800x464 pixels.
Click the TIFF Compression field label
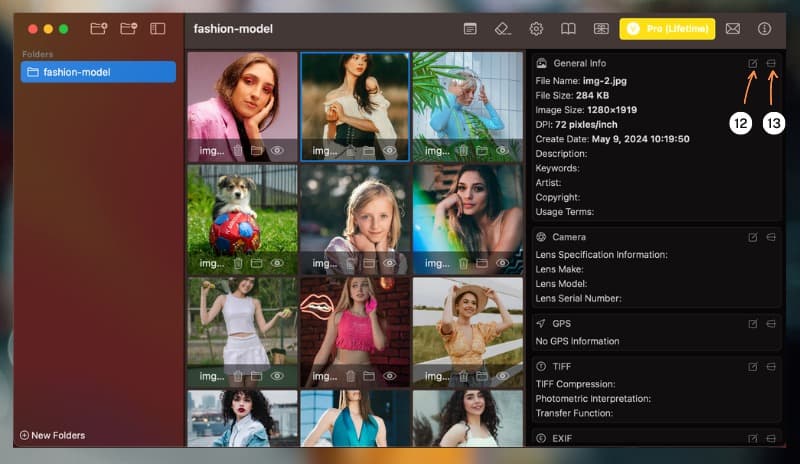pyautogui.click(x=575, y=384)
